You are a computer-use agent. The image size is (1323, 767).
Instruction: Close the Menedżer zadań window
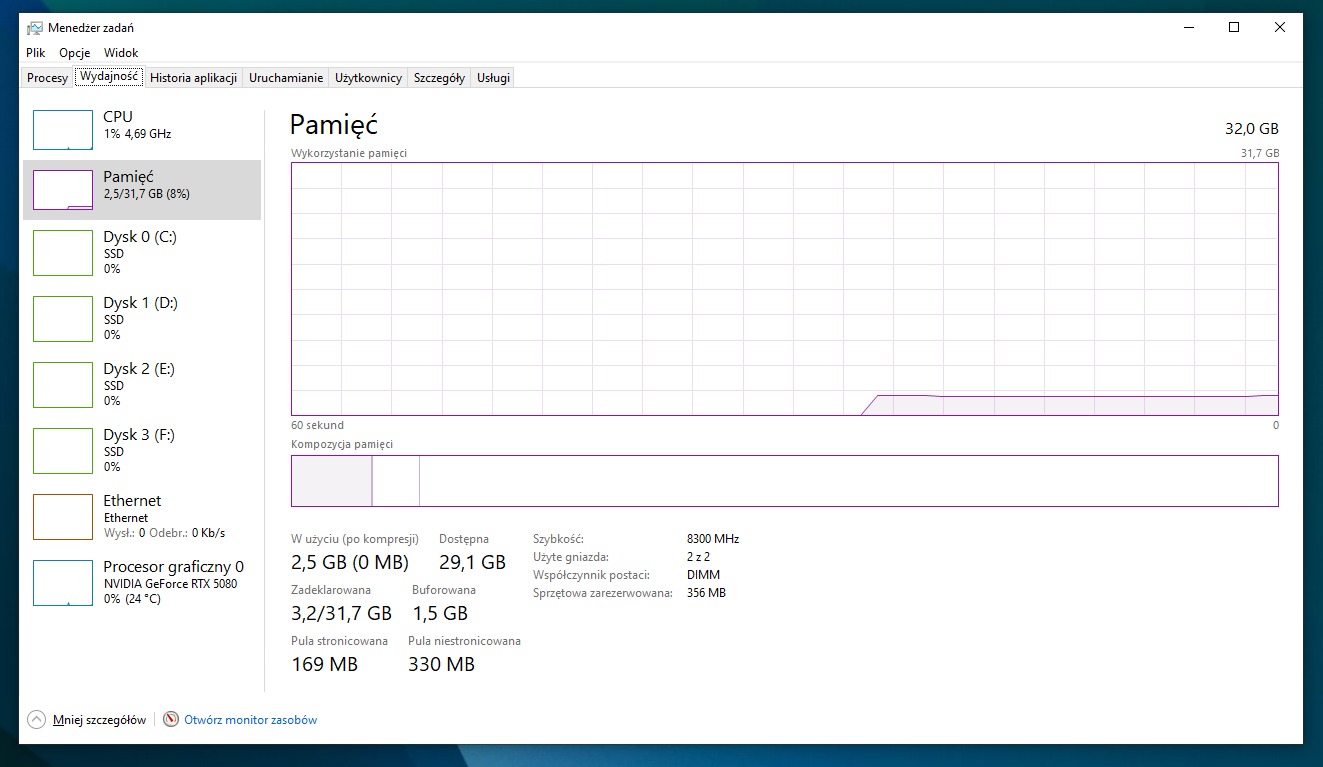(x=1280, y=28)
